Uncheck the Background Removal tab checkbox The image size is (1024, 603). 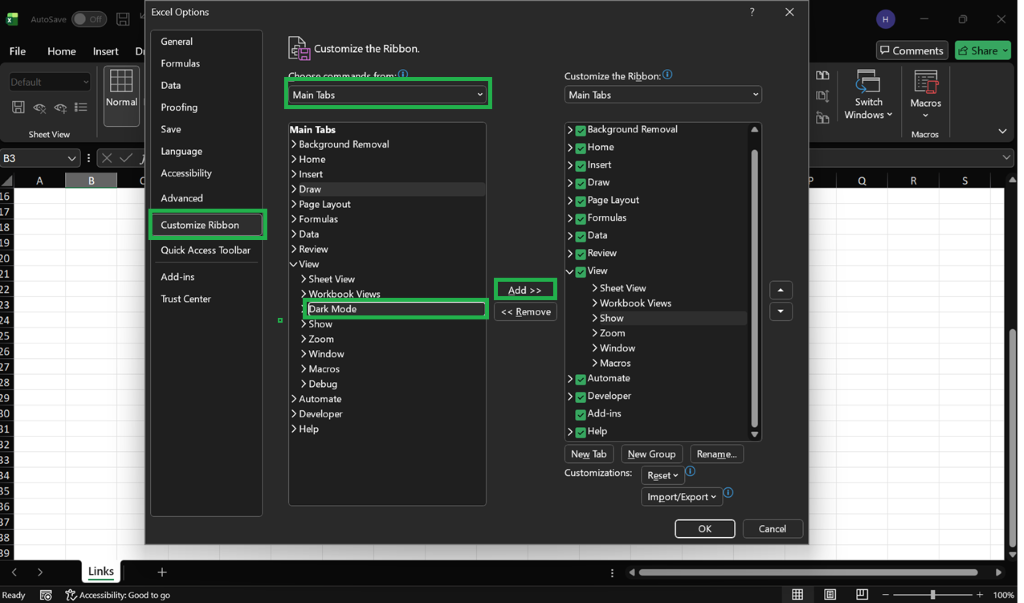tap(580, 130)
